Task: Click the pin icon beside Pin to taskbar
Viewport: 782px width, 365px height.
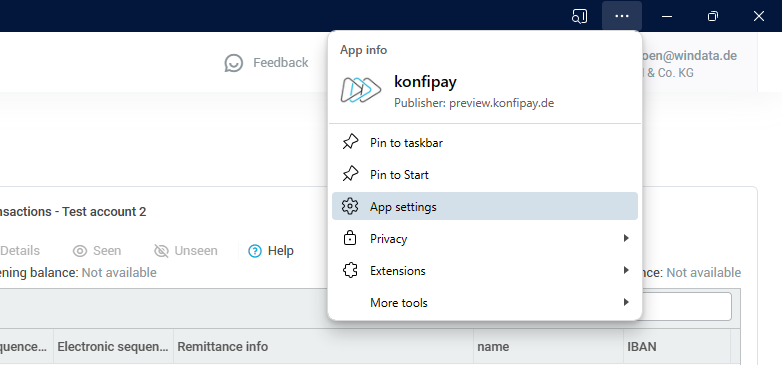Action: coord(350,143)
